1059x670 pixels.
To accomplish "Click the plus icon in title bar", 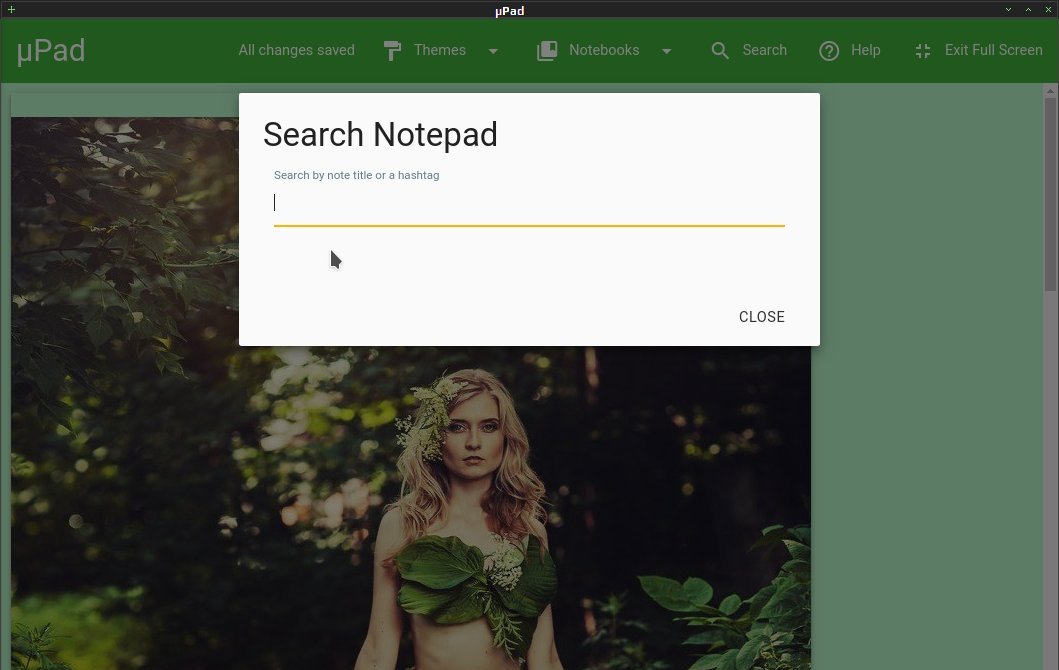I will [11, 9].
